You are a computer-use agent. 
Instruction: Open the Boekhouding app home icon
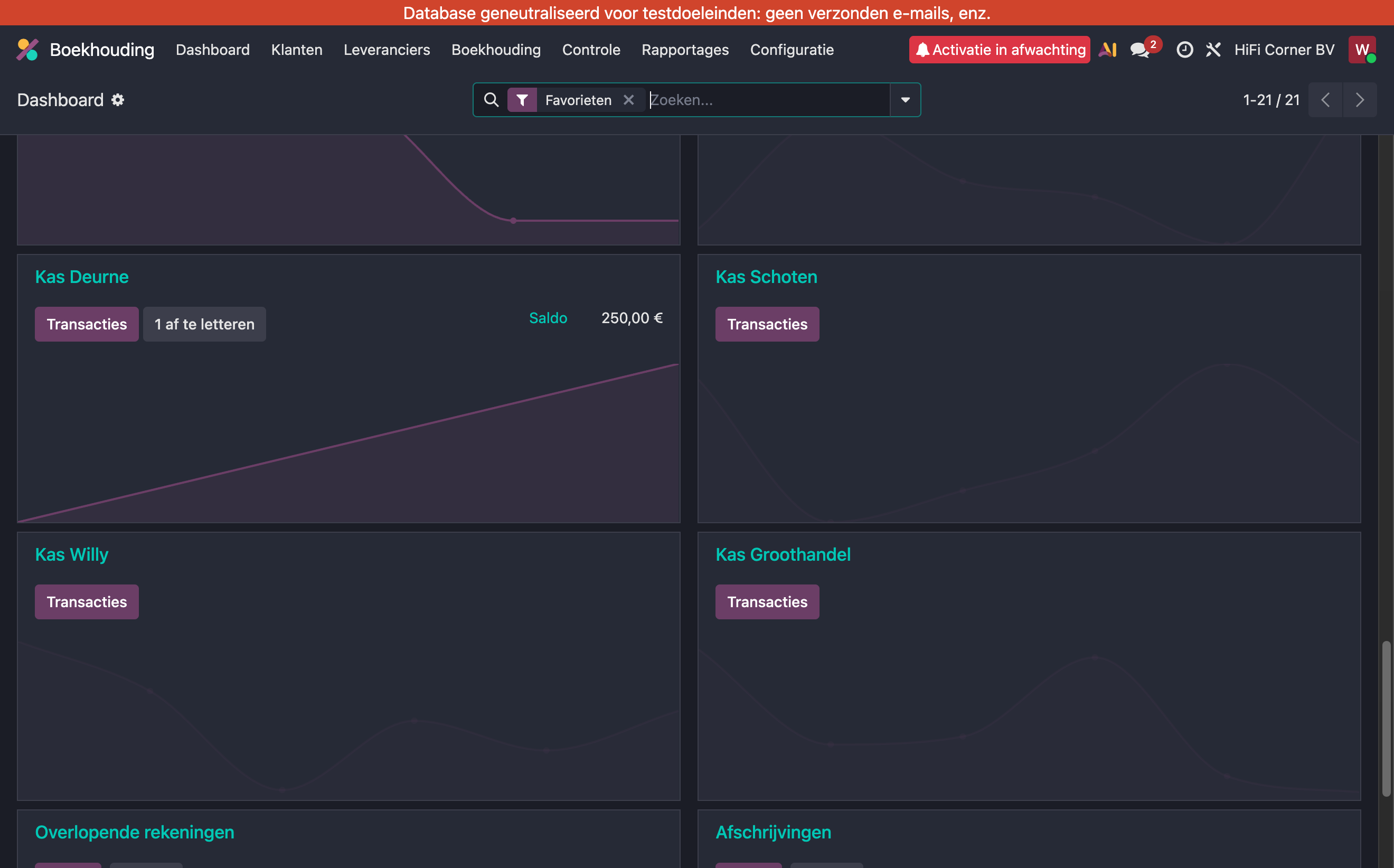point(27,50)
